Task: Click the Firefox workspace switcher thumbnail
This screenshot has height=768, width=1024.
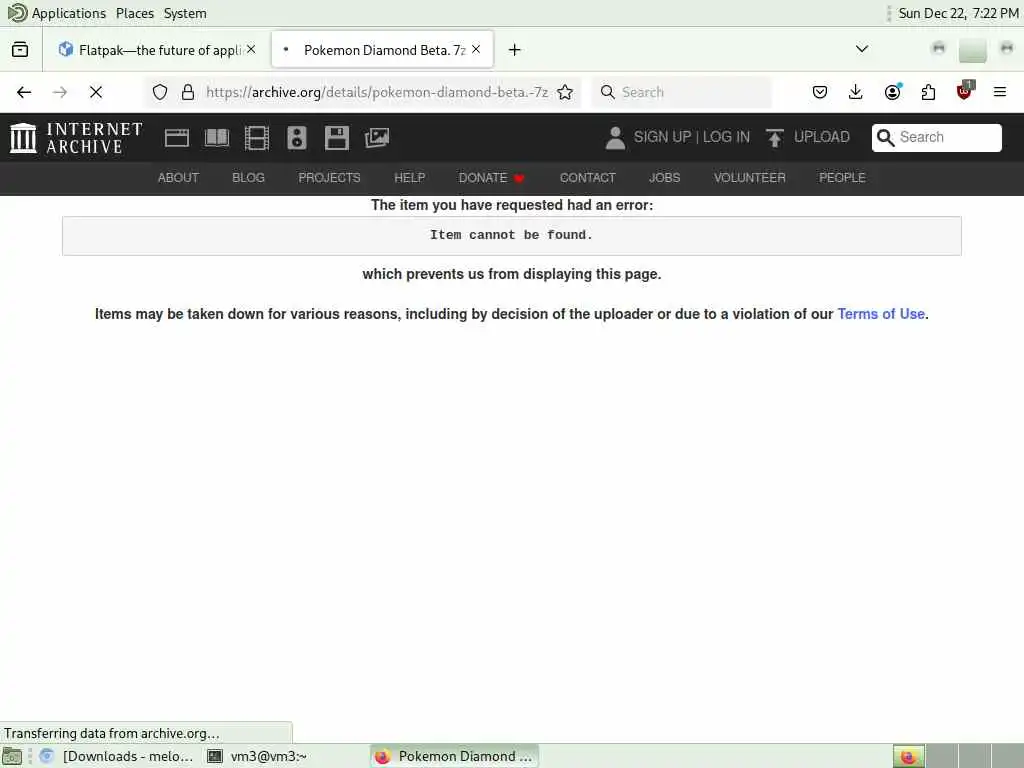Action: [908, 756]
